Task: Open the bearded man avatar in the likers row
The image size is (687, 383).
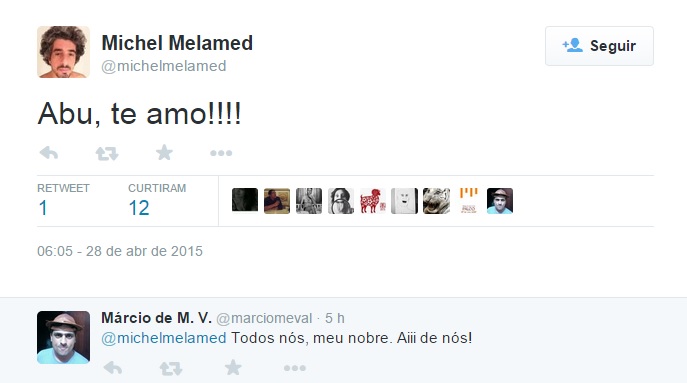Action: click(341, 201)
